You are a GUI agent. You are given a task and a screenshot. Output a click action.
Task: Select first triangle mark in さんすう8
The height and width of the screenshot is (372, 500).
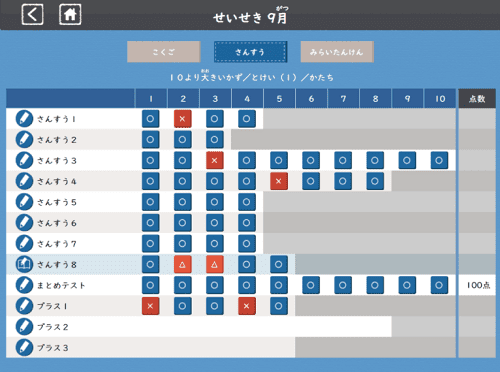[183, 264]
